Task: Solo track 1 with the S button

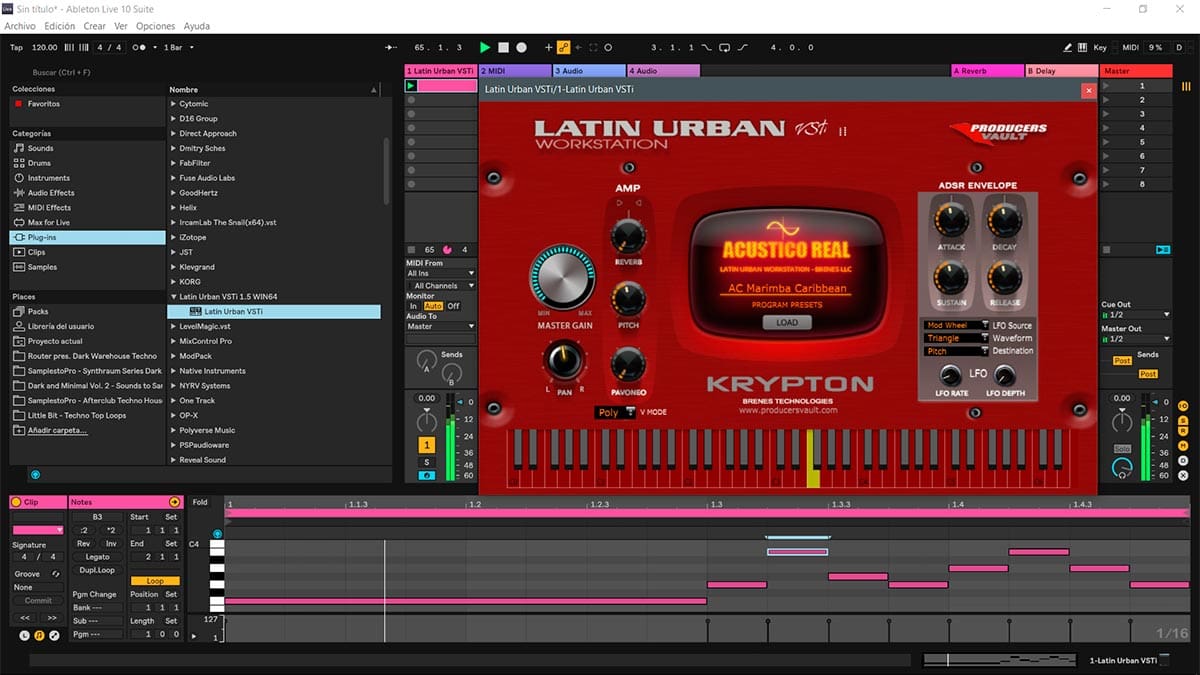Action: point(427,462)
